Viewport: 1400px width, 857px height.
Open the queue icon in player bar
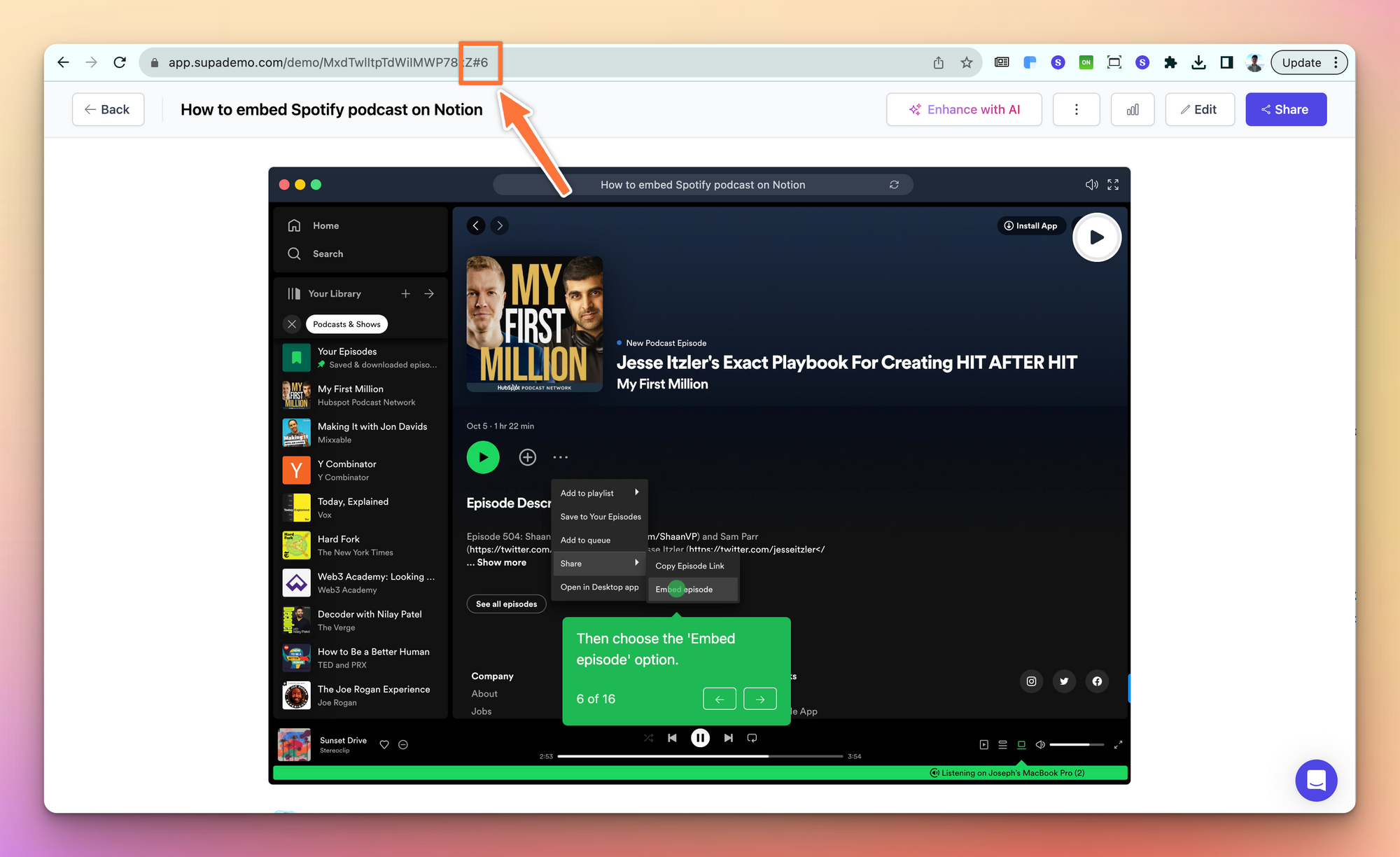click(1002, 744)
